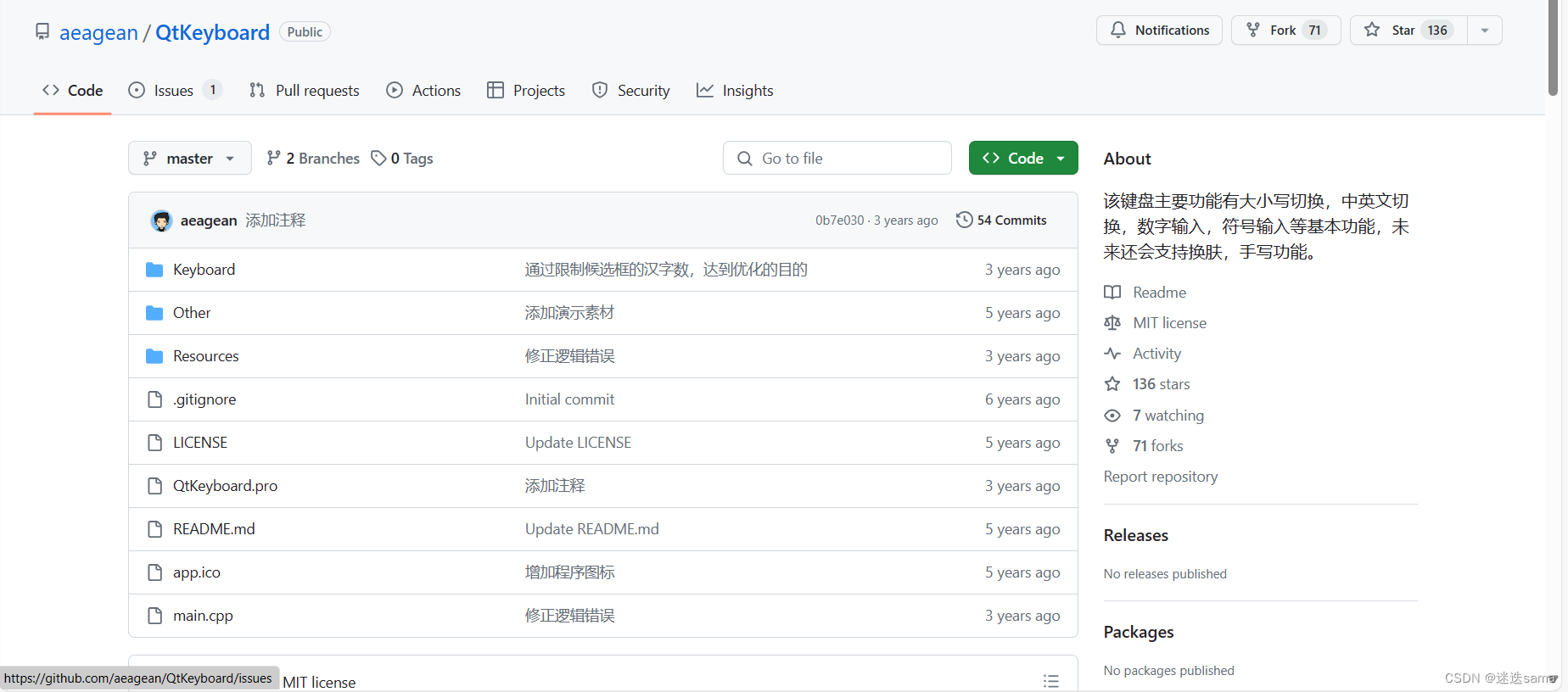This screenshot has height=692, width=1568.
Task: Open the Projects tab
Action: (x=526, y=91)
